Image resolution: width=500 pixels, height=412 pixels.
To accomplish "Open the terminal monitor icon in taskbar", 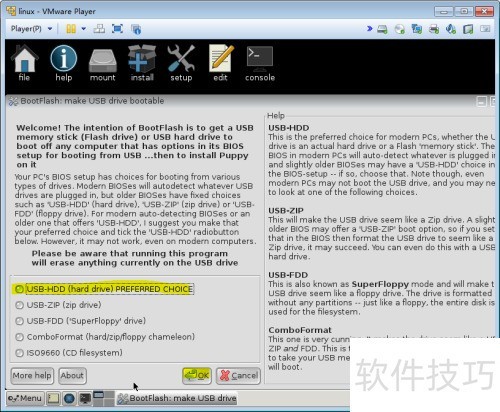I will 85,398.
